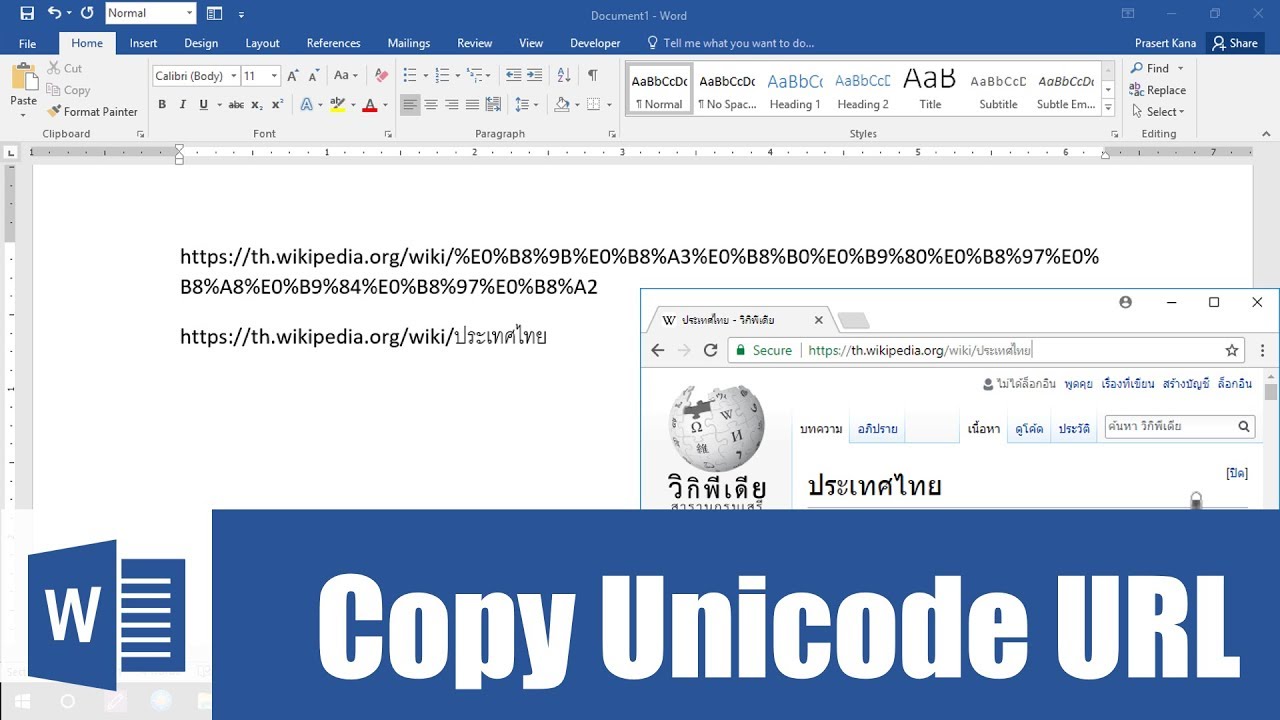Apply borders with the borders icon
Image resolution: width=1280 pixels, height=720 pixels.
click(x=594, y=104)
